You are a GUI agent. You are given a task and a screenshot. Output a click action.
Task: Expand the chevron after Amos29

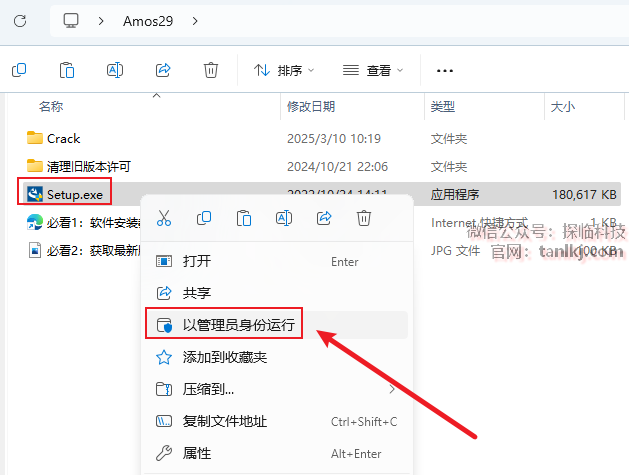tap(195, 21)
